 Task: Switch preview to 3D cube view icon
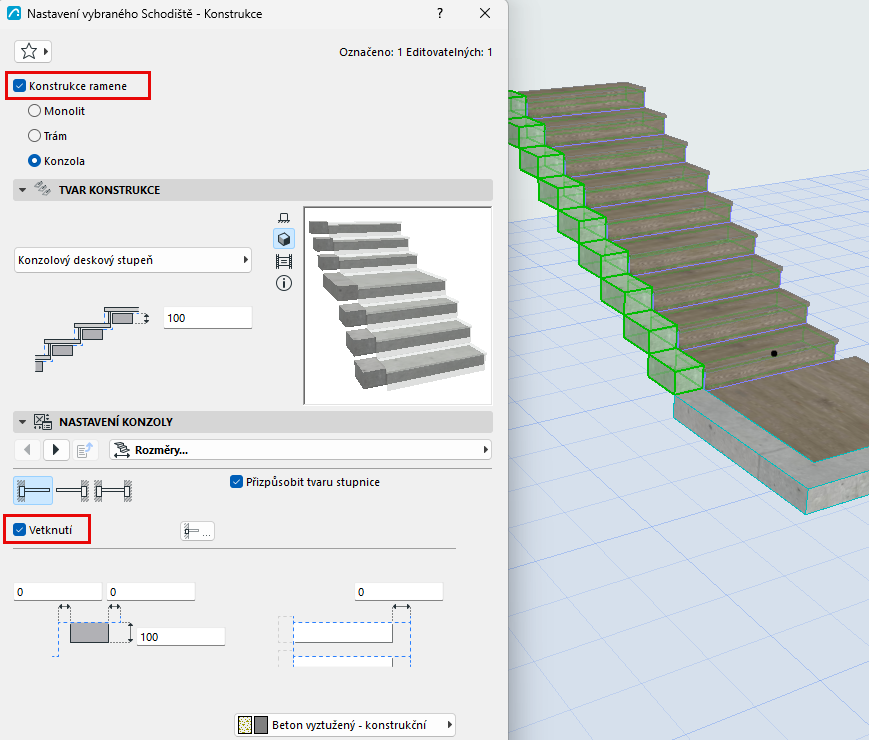[284, 239]
